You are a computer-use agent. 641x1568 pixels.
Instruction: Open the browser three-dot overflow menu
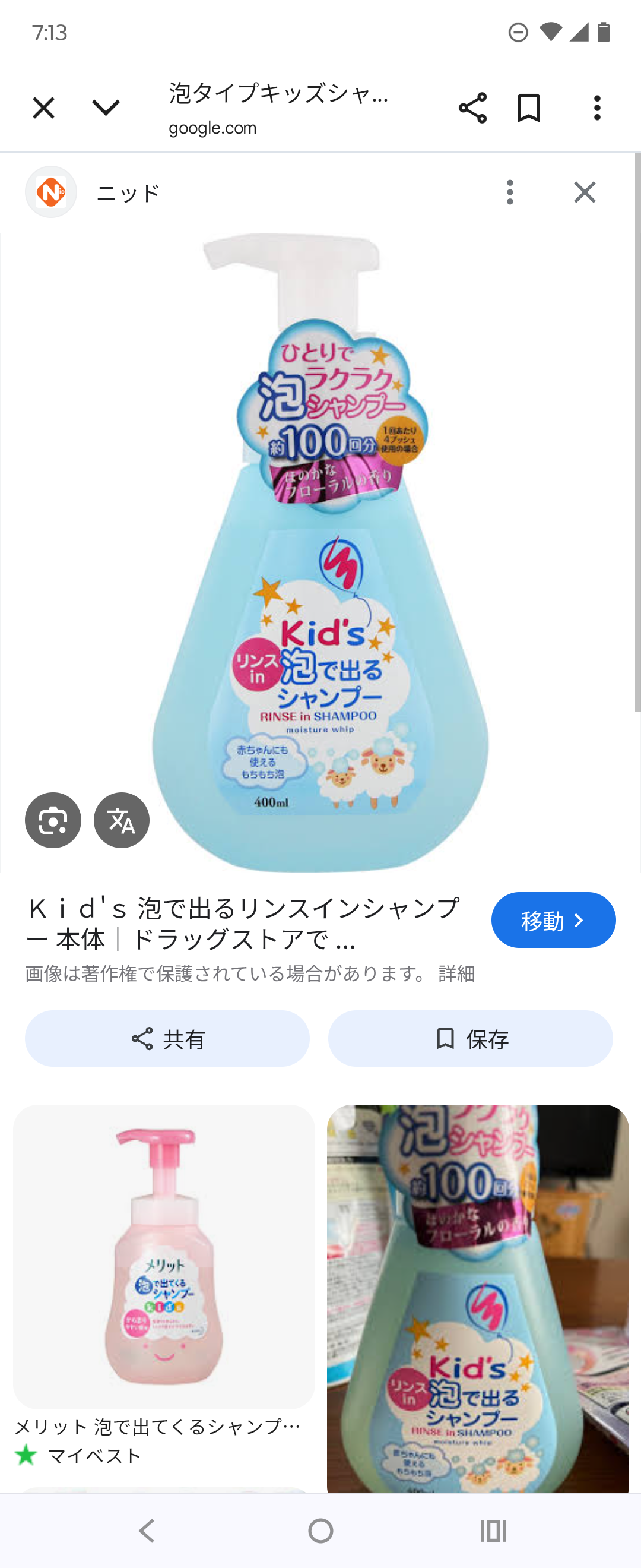(597, 108)
